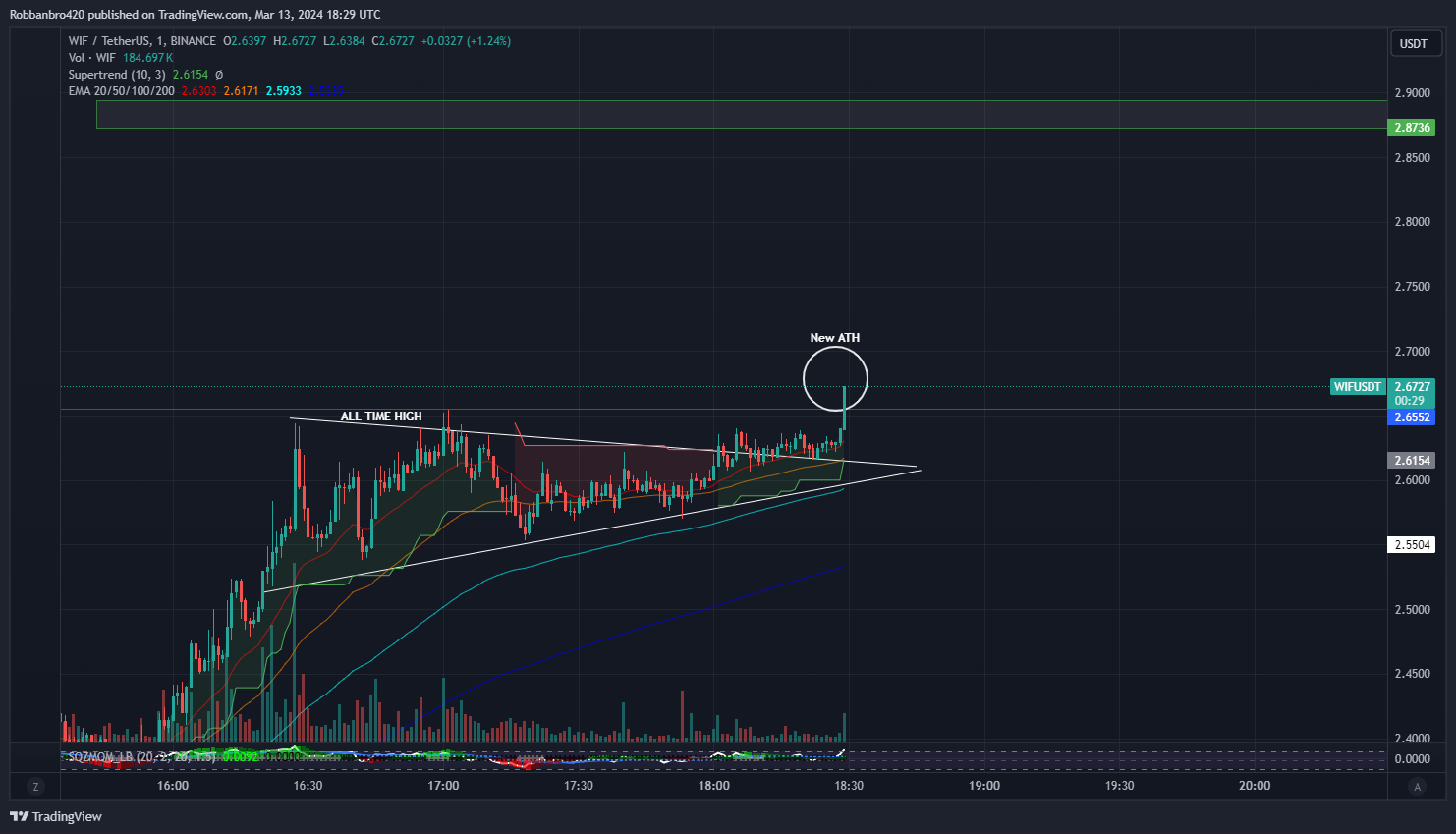Toggle the auto-scale A button
The height and width of the screenshot is (834, 1456).
[x=1417, y=786]
